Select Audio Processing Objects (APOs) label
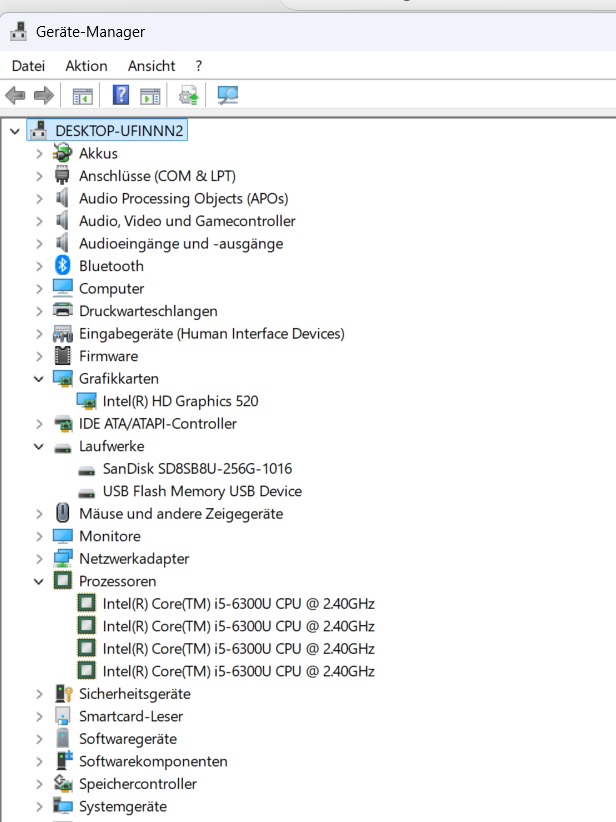The image size is (616, 822). pyautogui.click(x=183, y=199)
